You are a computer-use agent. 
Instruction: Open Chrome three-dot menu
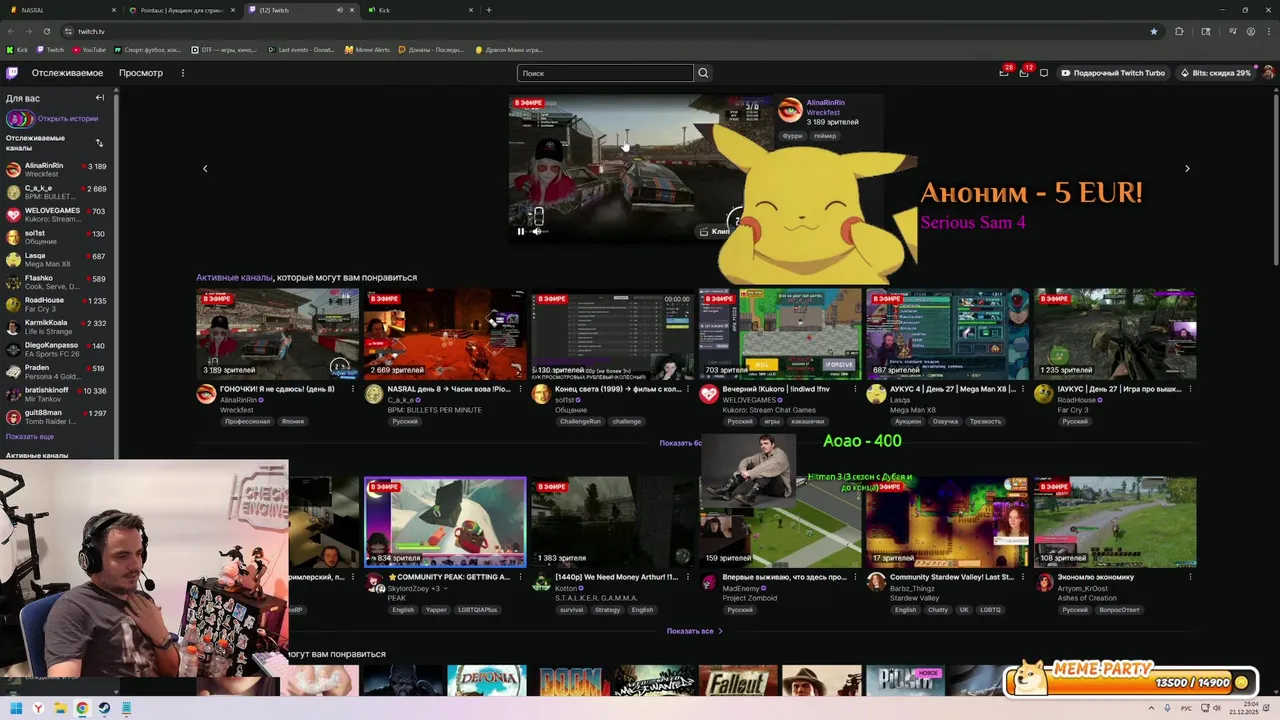pyautogui.click(x=1269, y=31)
